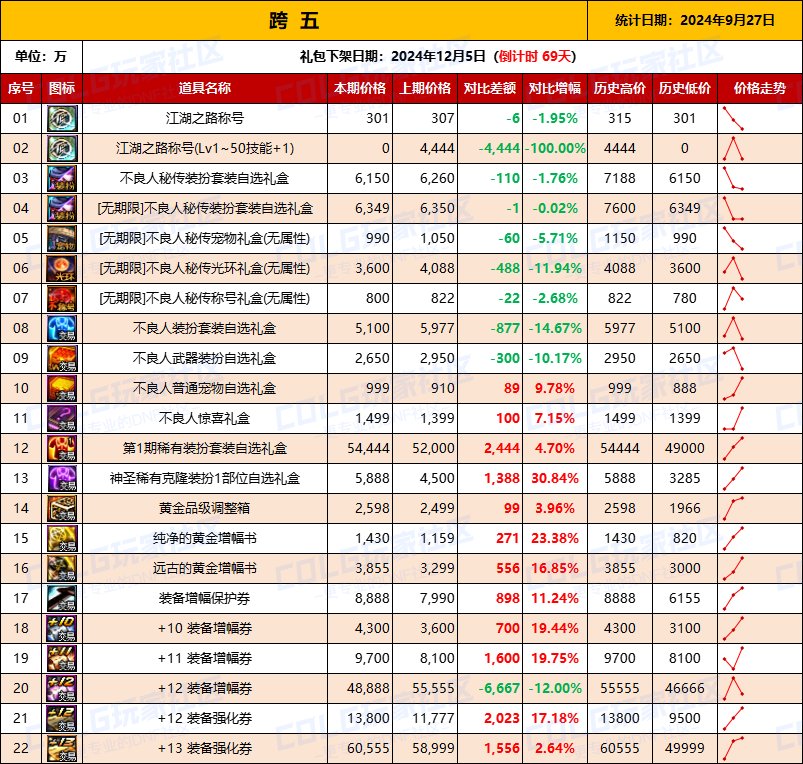Click the price trend sparkline for row 01
The height and width of the screenshot is (764, 803).
(x=733, y=118)
